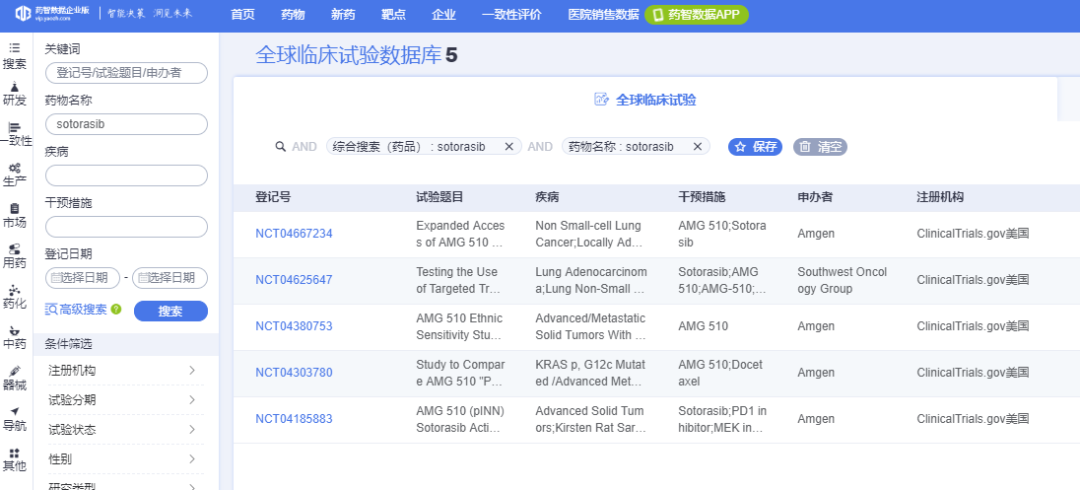Open the 一致性 sidebar icon
This screenshot has height=490, width=1080.
[17, 134]
